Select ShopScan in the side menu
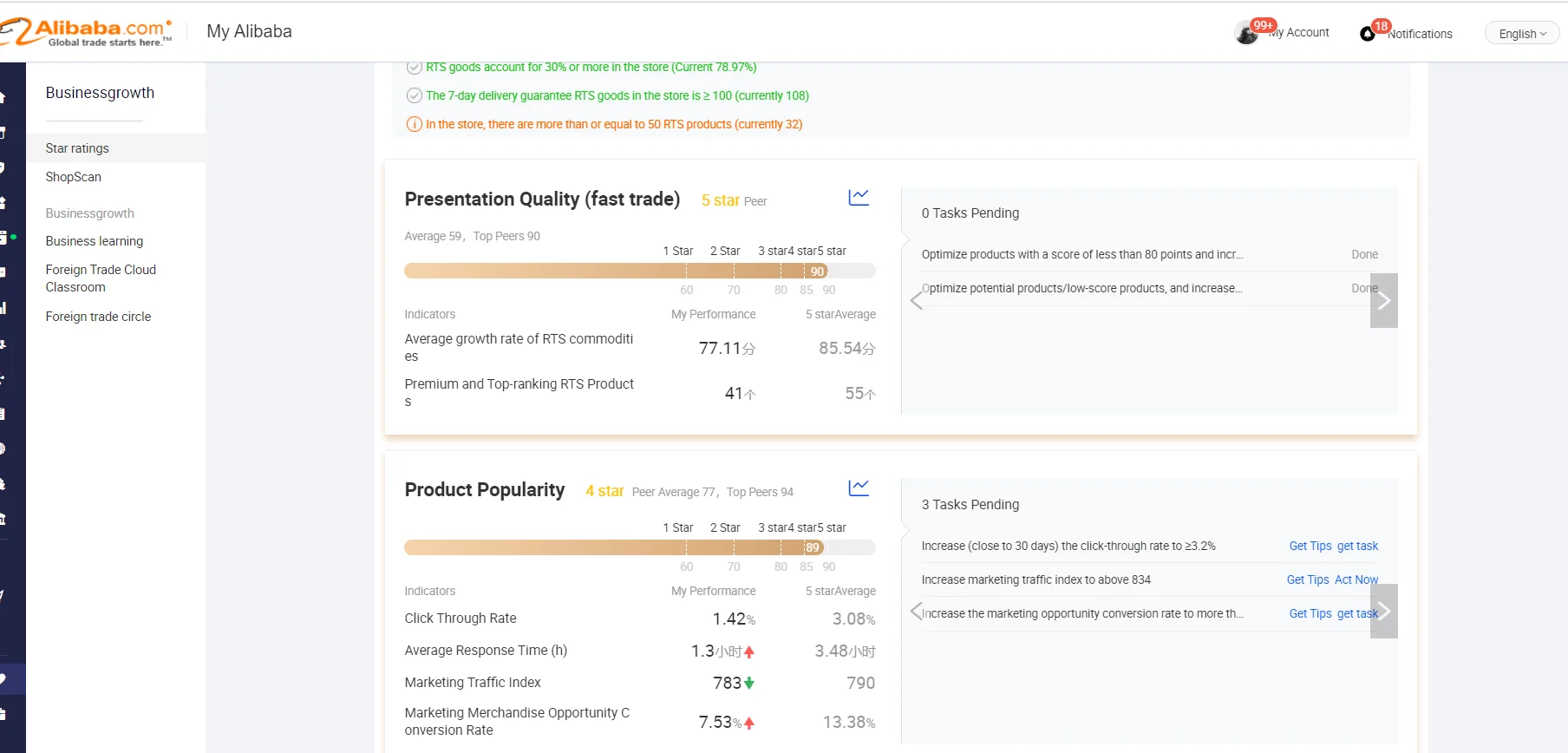The height and width of the screenshot is (753, 1568). [x=74, y=177]
